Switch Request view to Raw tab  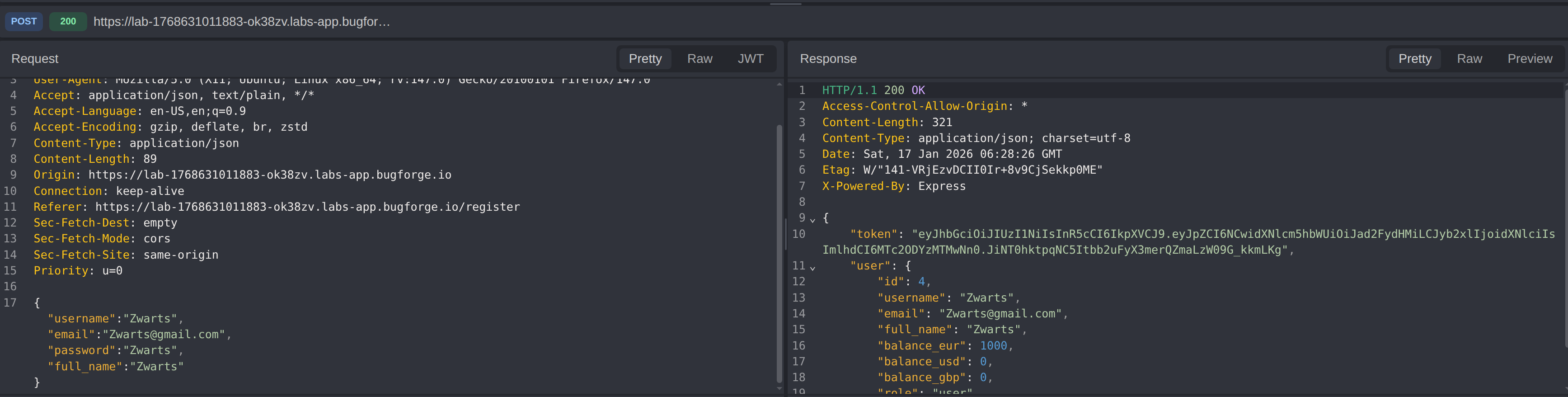[699, 58]
